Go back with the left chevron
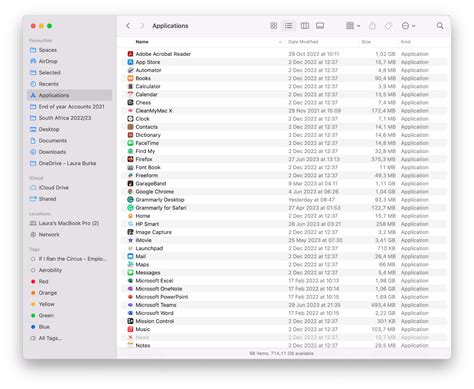 (x=128, y=26)
